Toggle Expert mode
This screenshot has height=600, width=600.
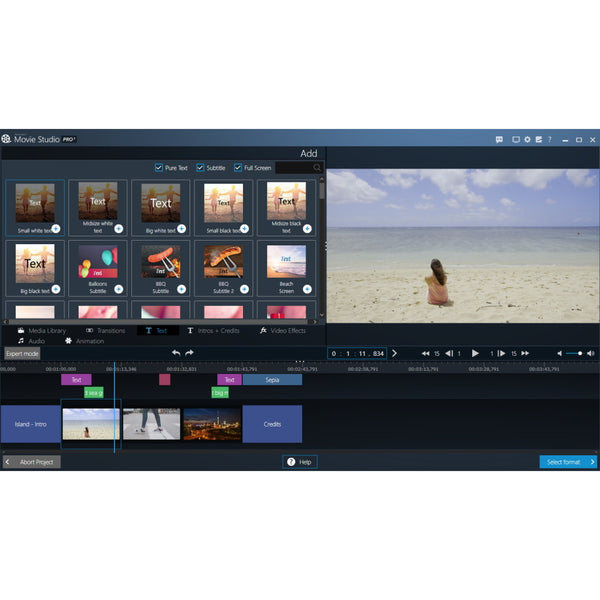(x=22, y=354)
